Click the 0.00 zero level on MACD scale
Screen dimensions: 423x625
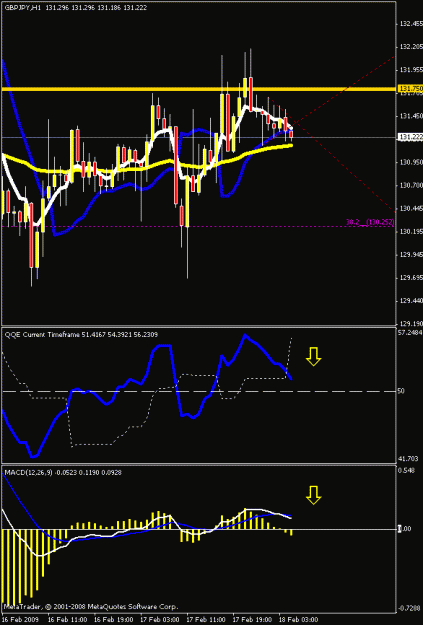[x=405, y=529]
